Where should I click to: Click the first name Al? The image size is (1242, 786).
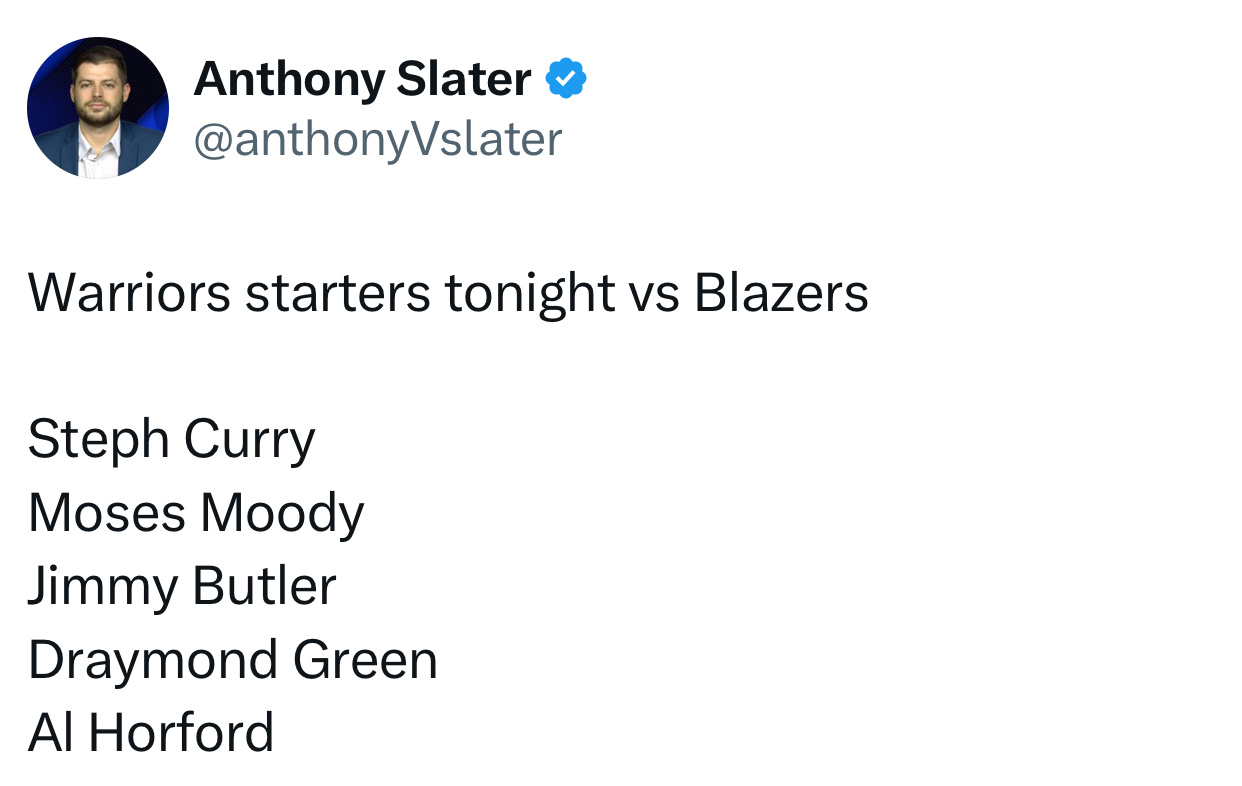51,733
